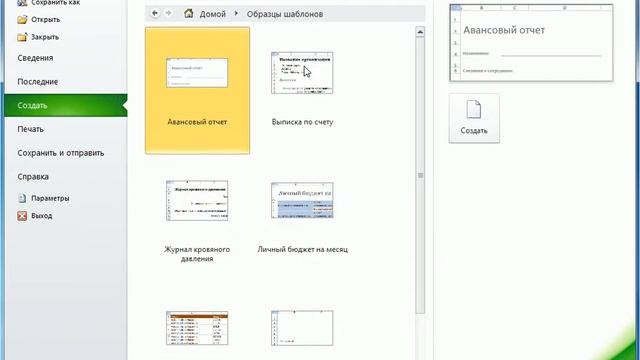Open the Справка section
This screenshot has height=360, width=640.
click(33, 177)
